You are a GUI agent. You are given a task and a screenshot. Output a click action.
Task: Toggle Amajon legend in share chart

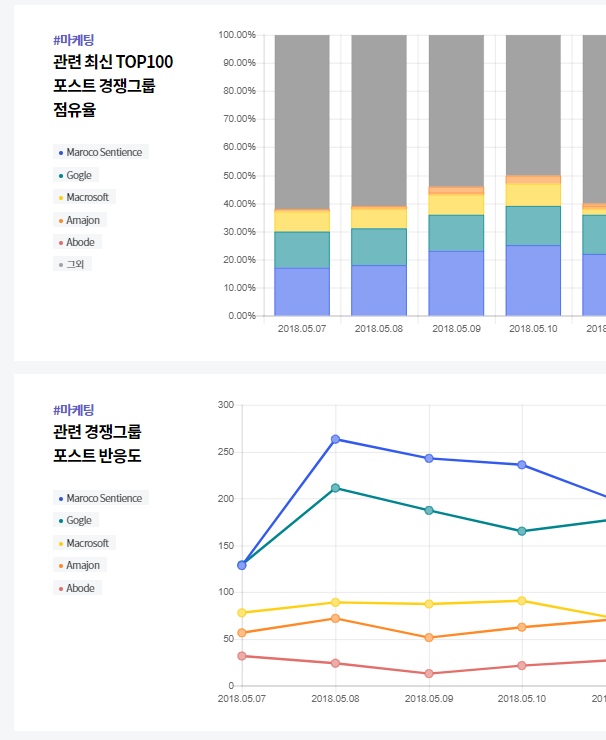click(x=80, y=220)
